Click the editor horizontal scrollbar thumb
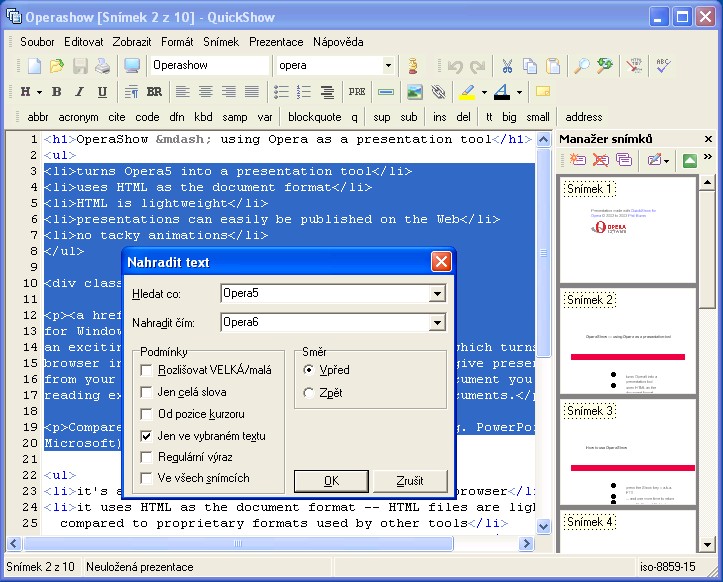723x582 pixels. (238, 544)
